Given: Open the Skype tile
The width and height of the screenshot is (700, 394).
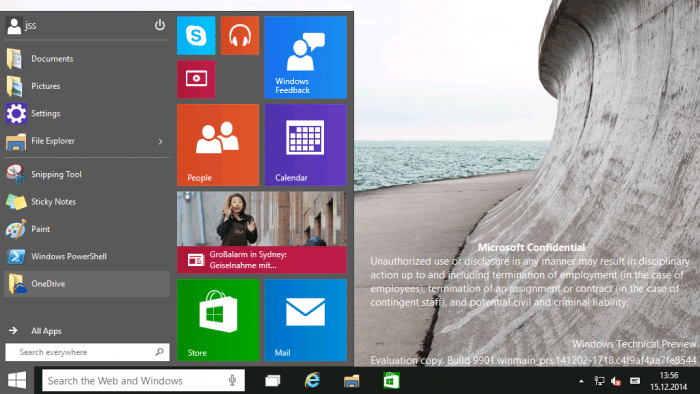Looking at the screenshot, I should click(x=196, y=36).
